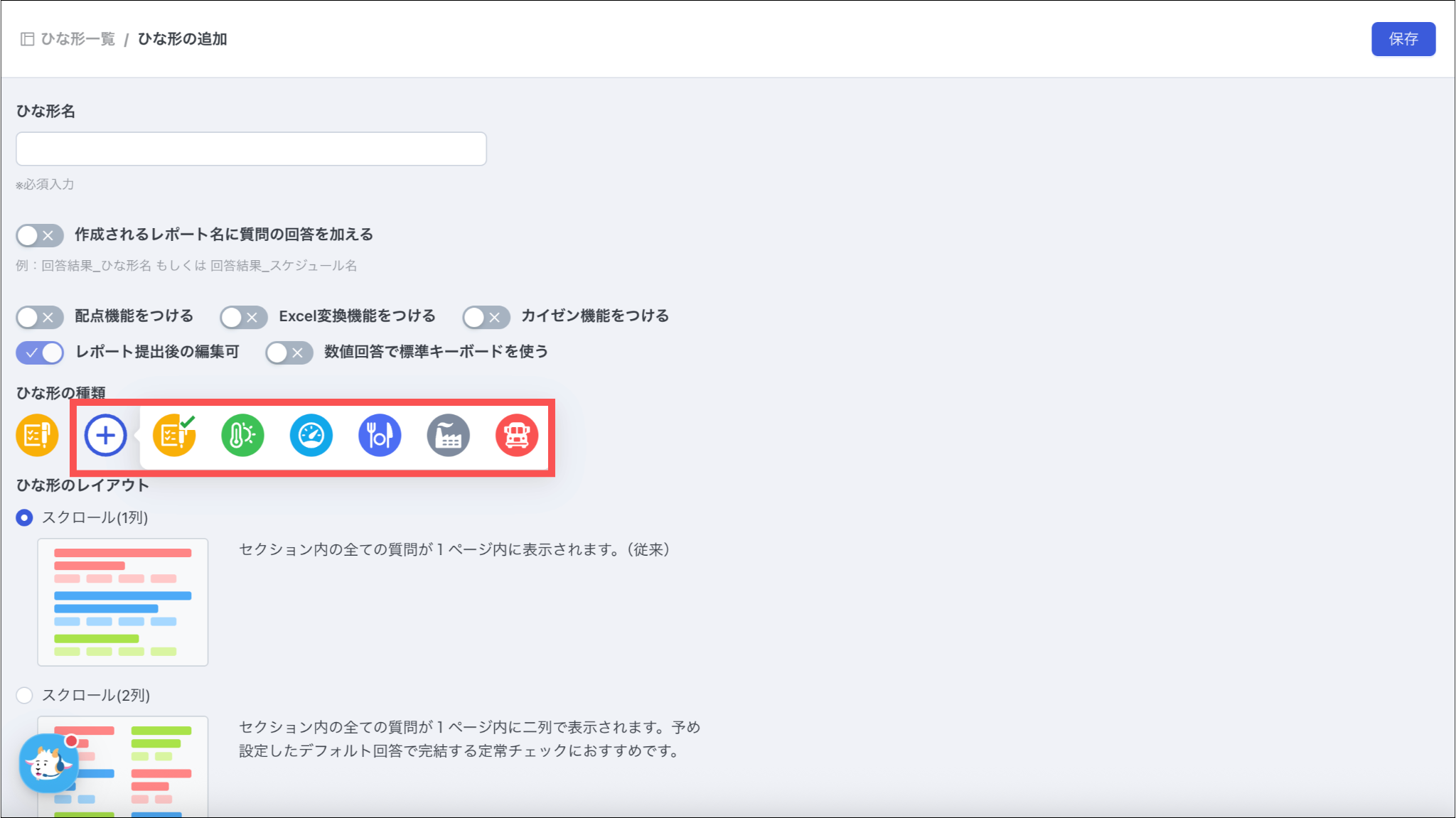The width and height of the screenshot is (1456, 818).
Task: Select スクロール(2列) layout radio button
Action: click(25, 695)
